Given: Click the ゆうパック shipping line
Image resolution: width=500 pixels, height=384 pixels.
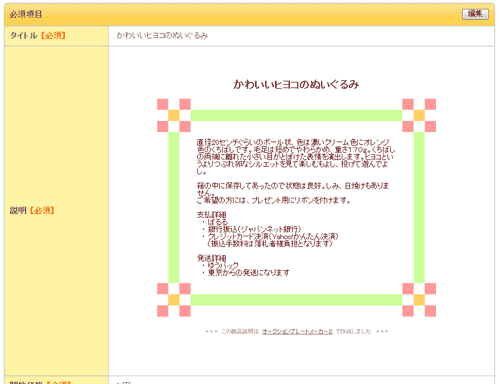Looking at the screenshot, I should click(x=221, y=265).
